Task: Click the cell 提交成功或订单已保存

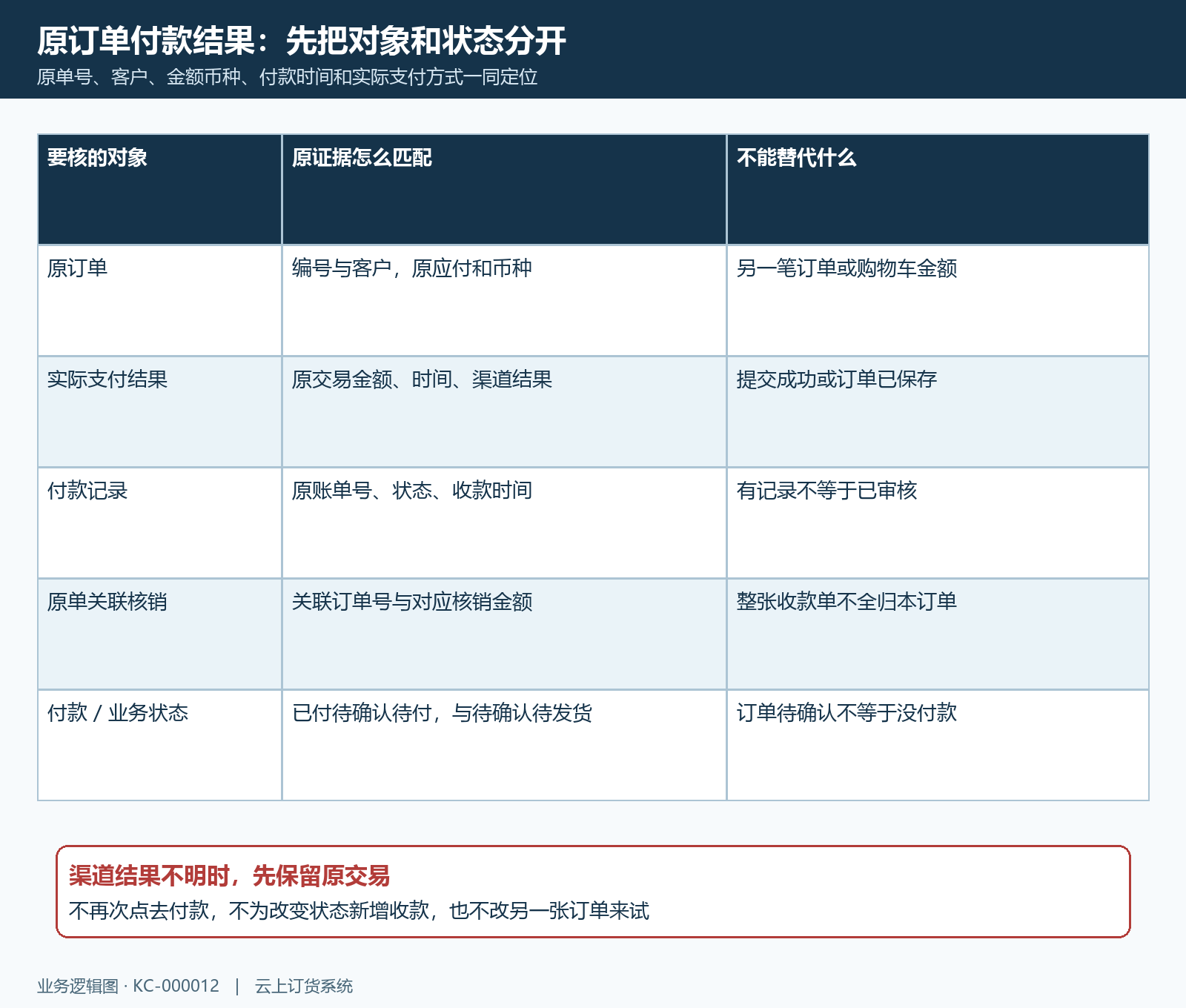Action: coord(938,411)
